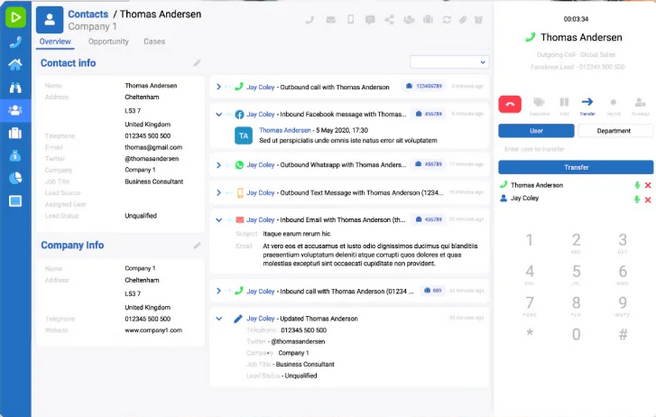Collapse the Inbound Facebook message entry
This screenshot has height=417, width=656.
coord(218,115)
